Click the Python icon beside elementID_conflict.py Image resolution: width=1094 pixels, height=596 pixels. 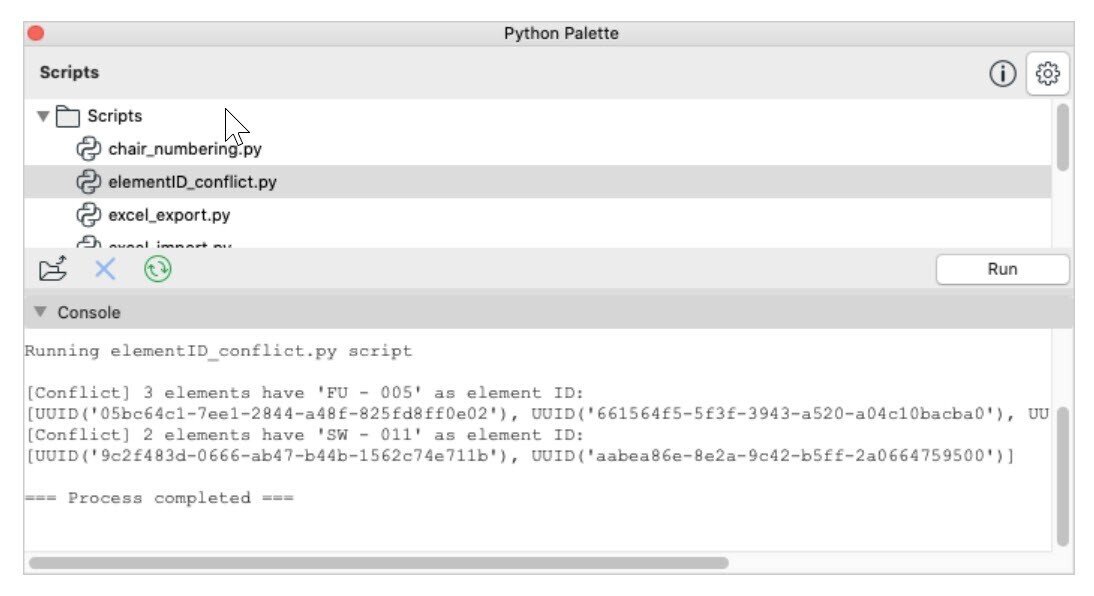pos(90,183)
